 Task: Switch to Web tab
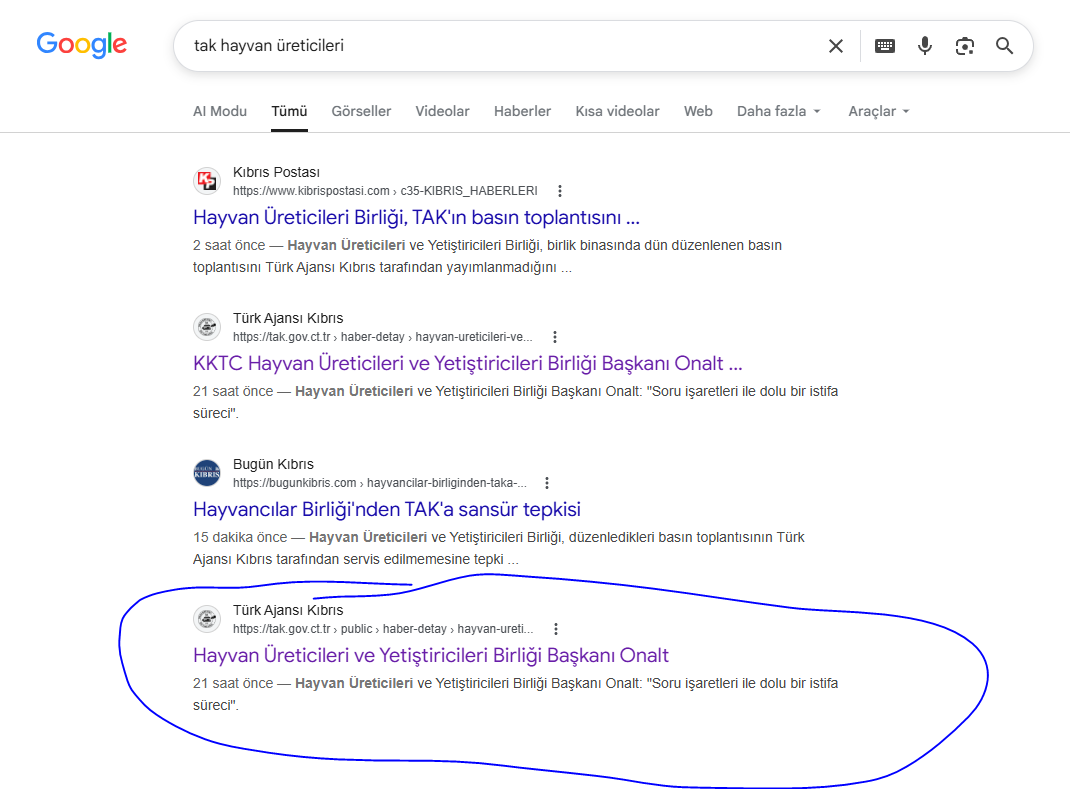point(698,111)
